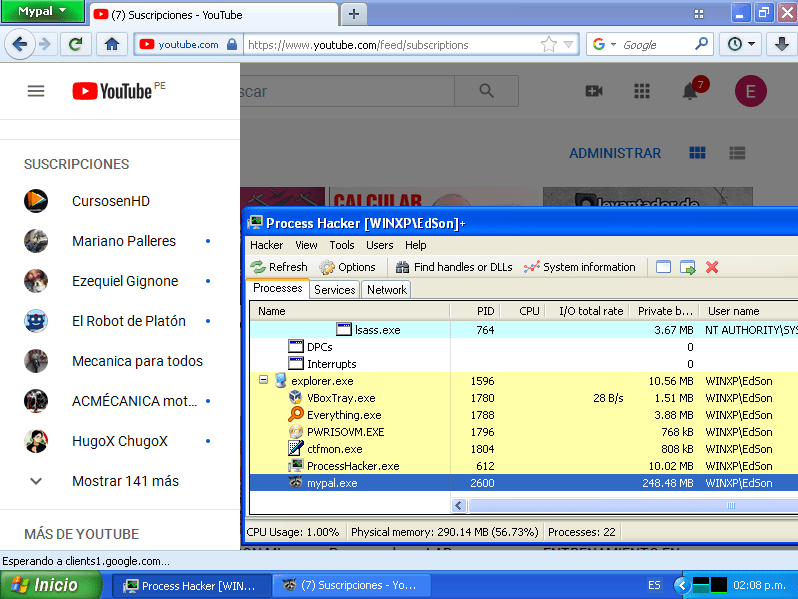Open the Help menu in Process Hacker
The height and width of the screenshot is (599, 798).
click(x=415, y=245)
